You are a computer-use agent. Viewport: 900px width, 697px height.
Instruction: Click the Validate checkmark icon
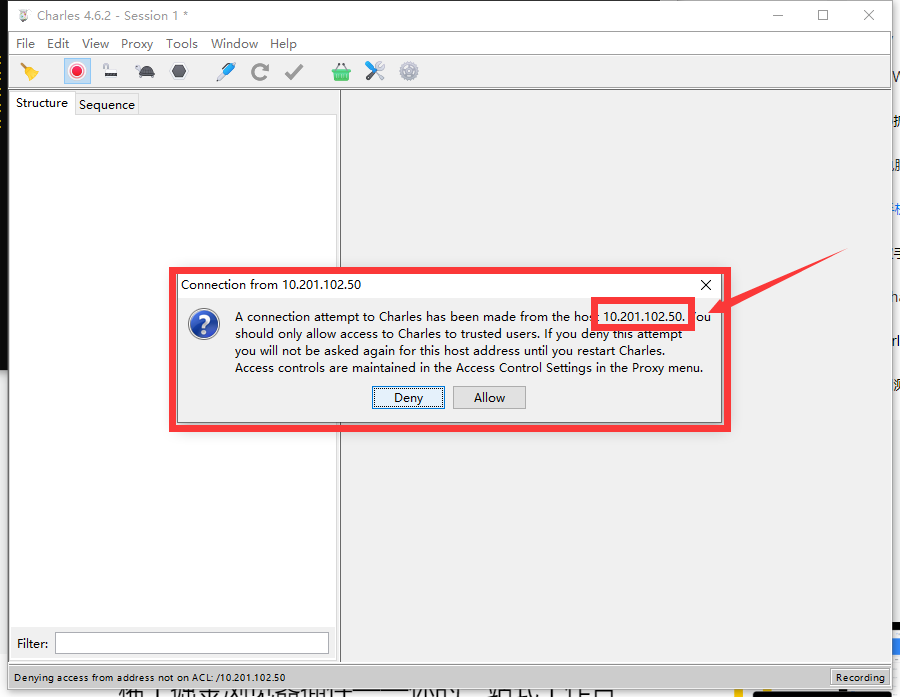click(x=294, y=72)
